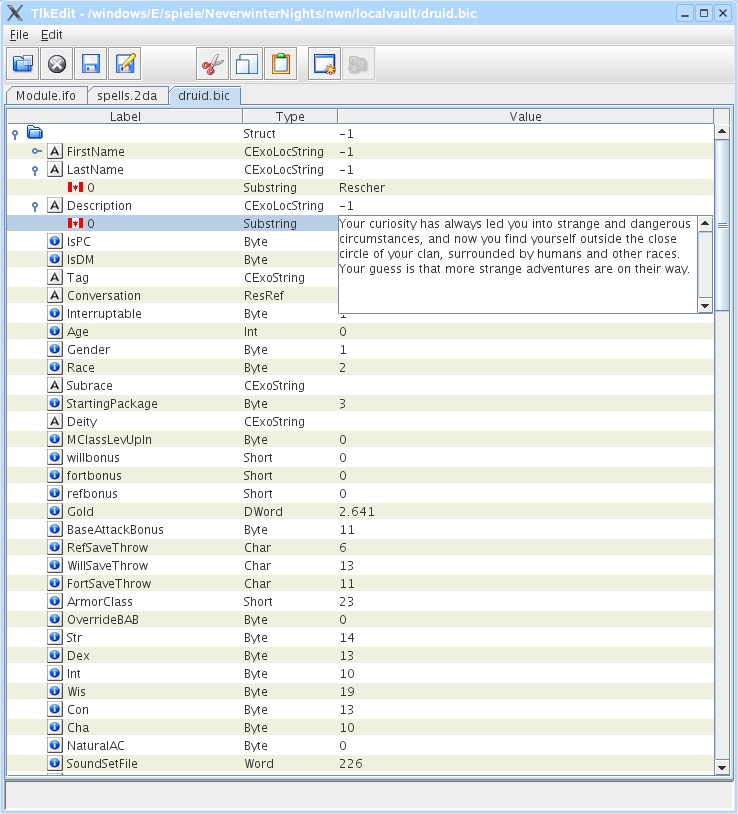Click the main table scrollbar down arrow

[722, 767]
